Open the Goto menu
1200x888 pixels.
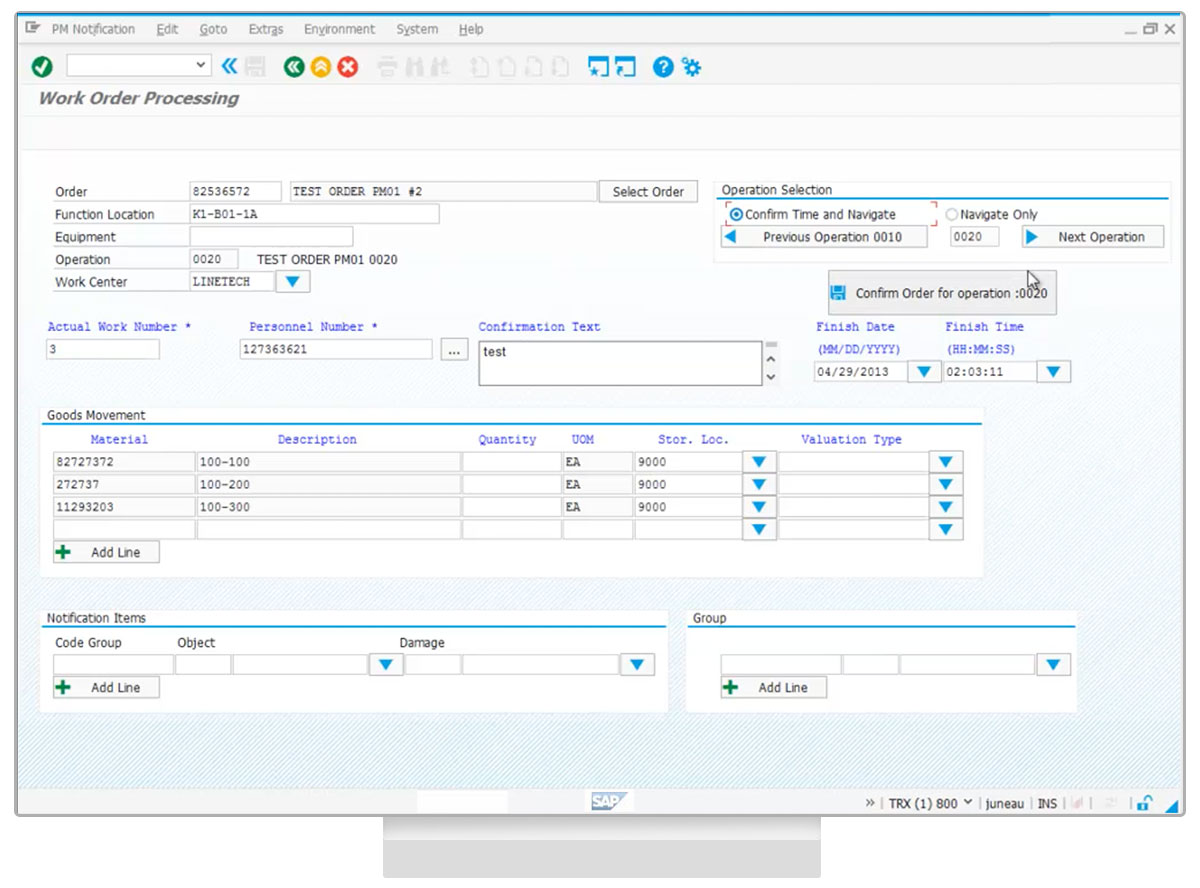(x=213, y=30)
